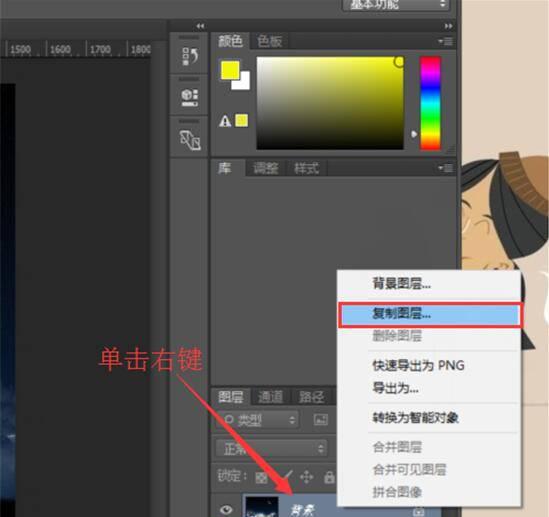
Task: Click 背景 layer thumbnail
Action: [262, 507]
